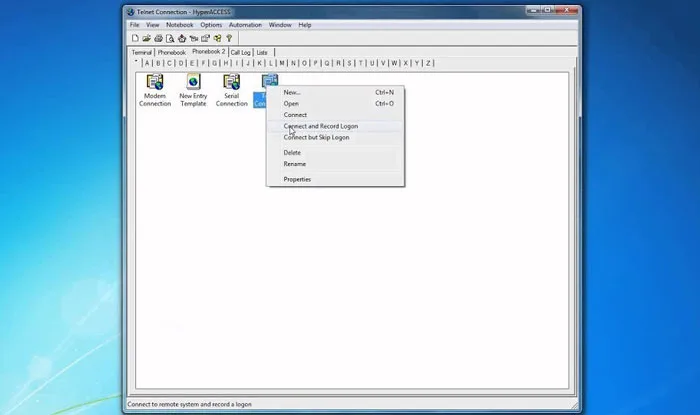
Task: Switch to the Lists tab
Action: [262, 52]
